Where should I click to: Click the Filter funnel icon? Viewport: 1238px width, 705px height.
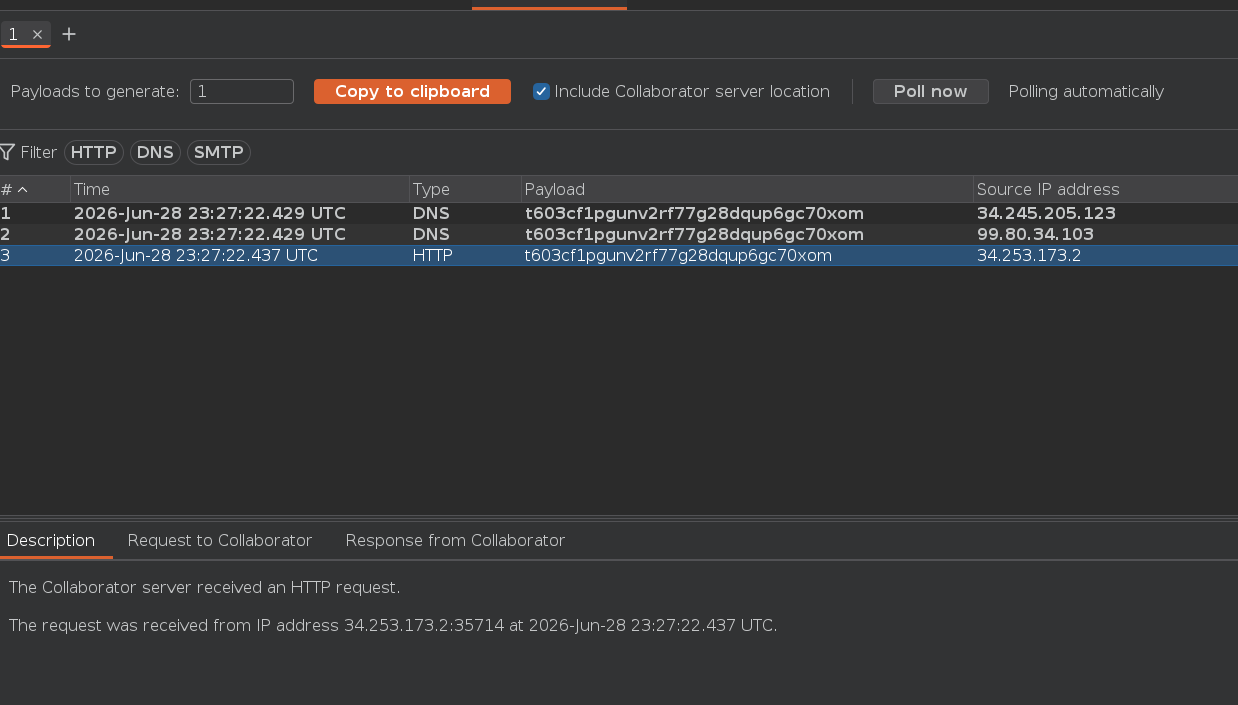click(8, 153)
